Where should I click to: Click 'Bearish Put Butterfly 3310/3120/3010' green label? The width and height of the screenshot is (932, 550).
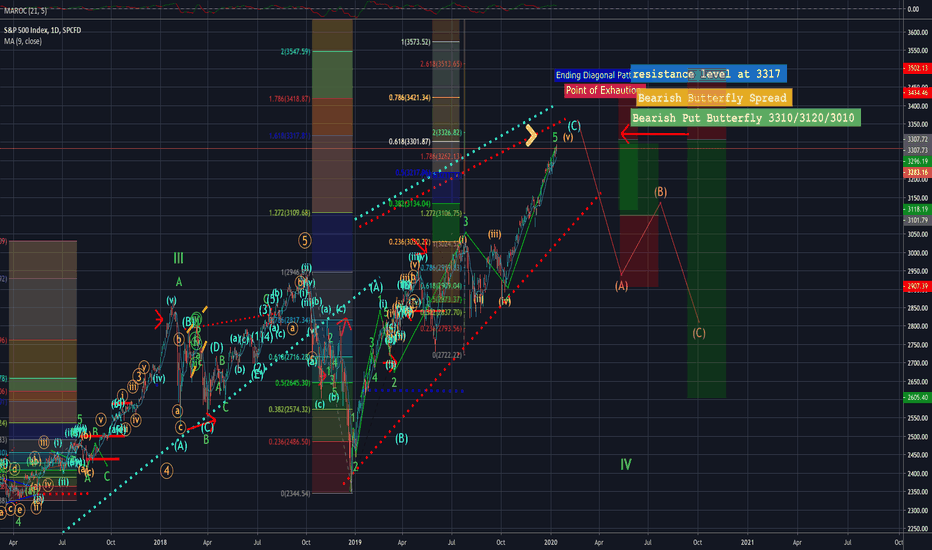click(x=745, y=118)
